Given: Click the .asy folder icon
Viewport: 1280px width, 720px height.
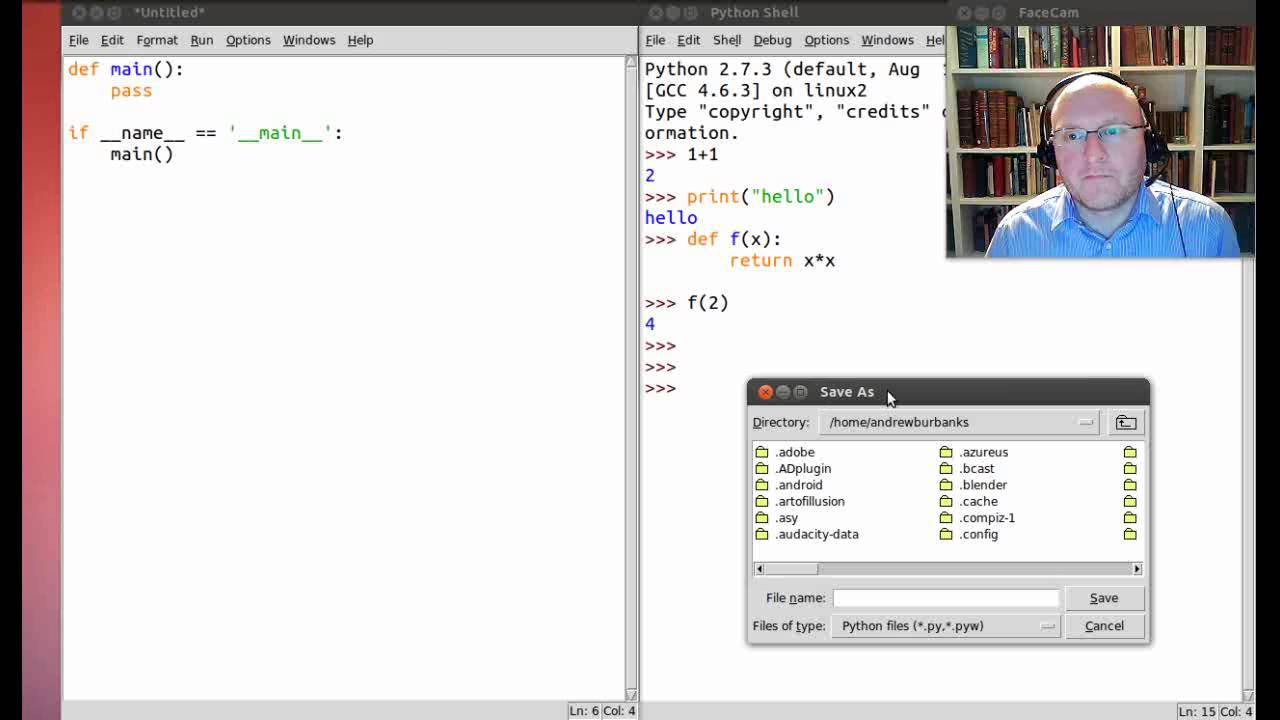Looking at the screenshot, I should [x=762, y=518].
